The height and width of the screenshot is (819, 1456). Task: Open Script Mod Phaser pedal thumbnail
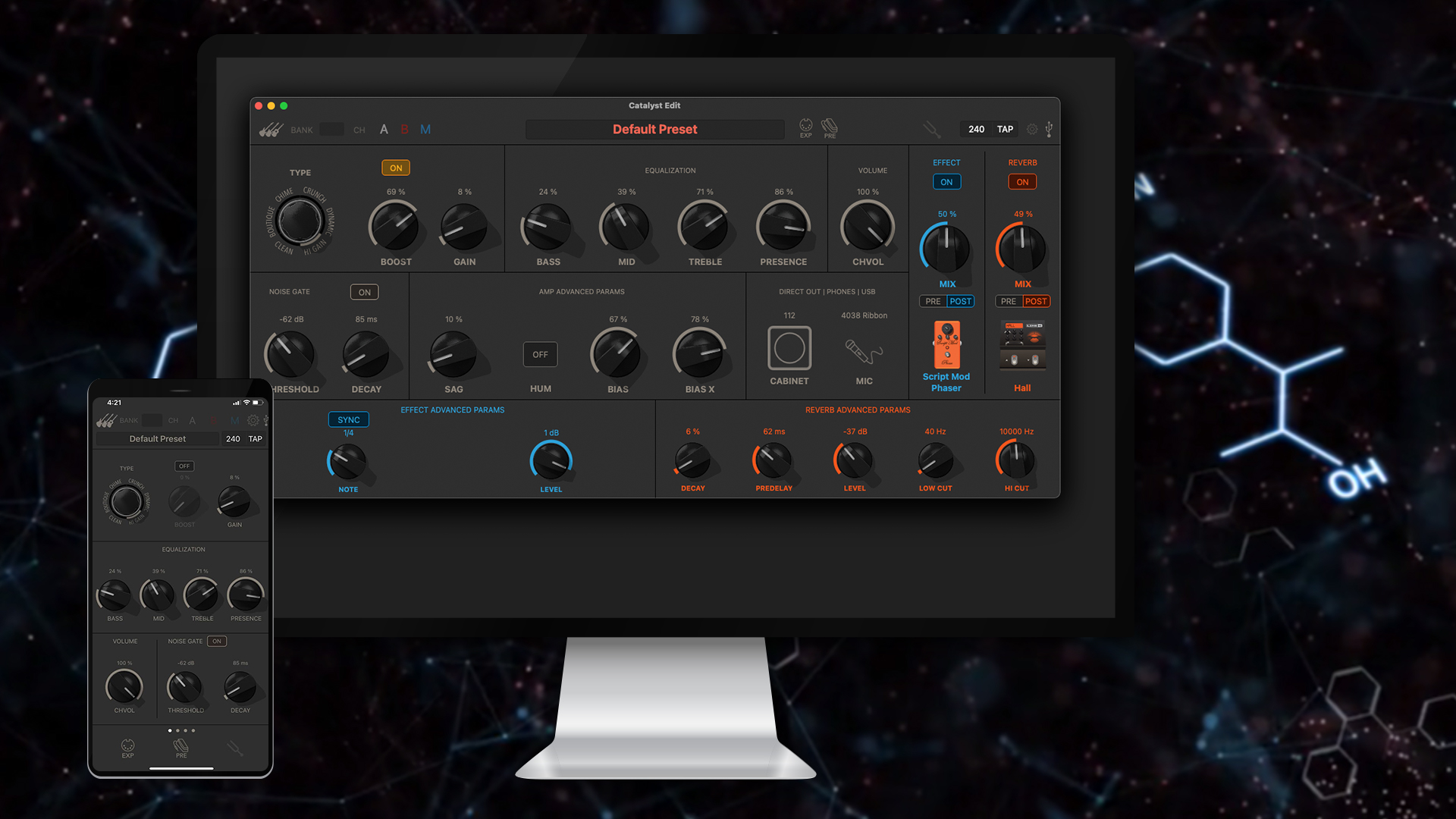click(x=946, y=344)
